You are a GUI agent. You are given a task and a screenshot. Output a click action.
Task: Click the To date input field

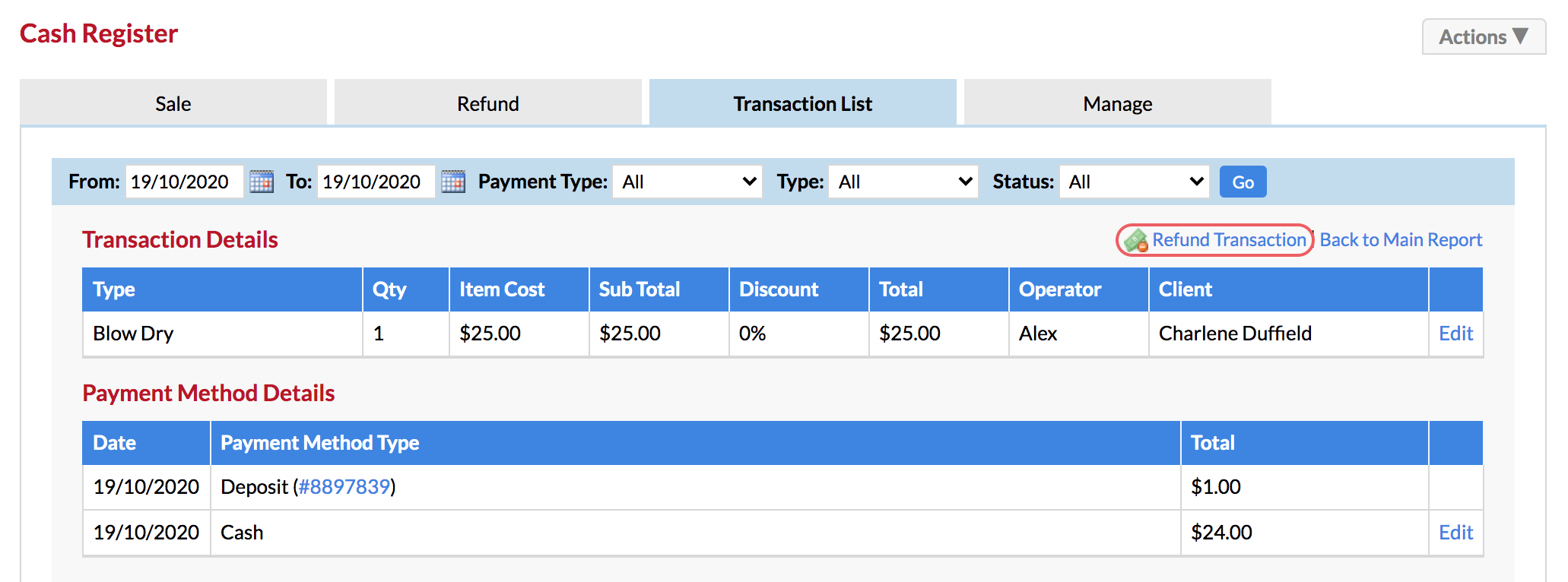[376, 182]
